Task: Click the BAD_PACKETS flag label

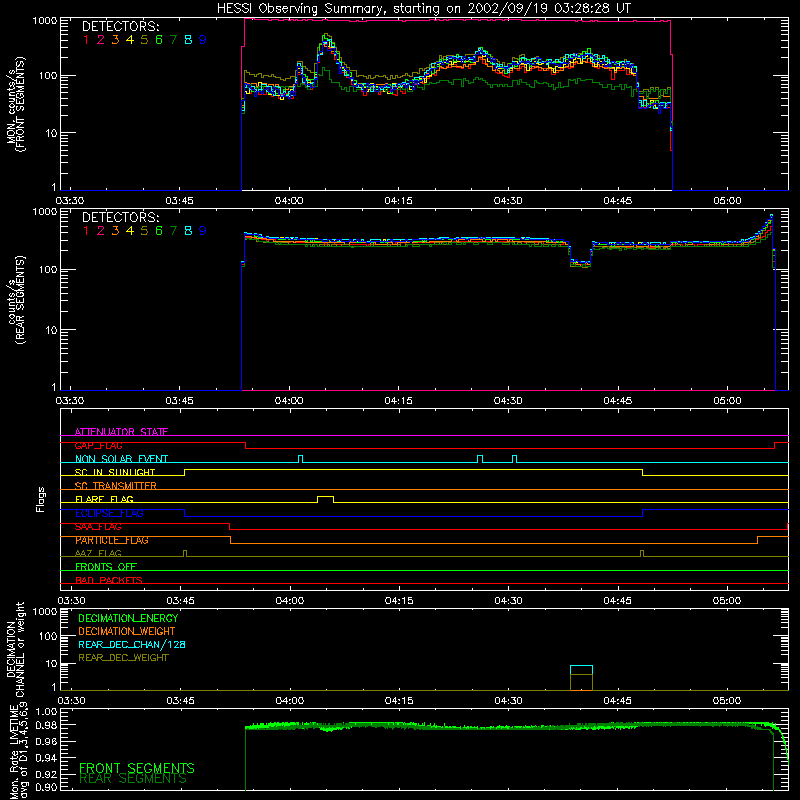Action: coord(109,580)
